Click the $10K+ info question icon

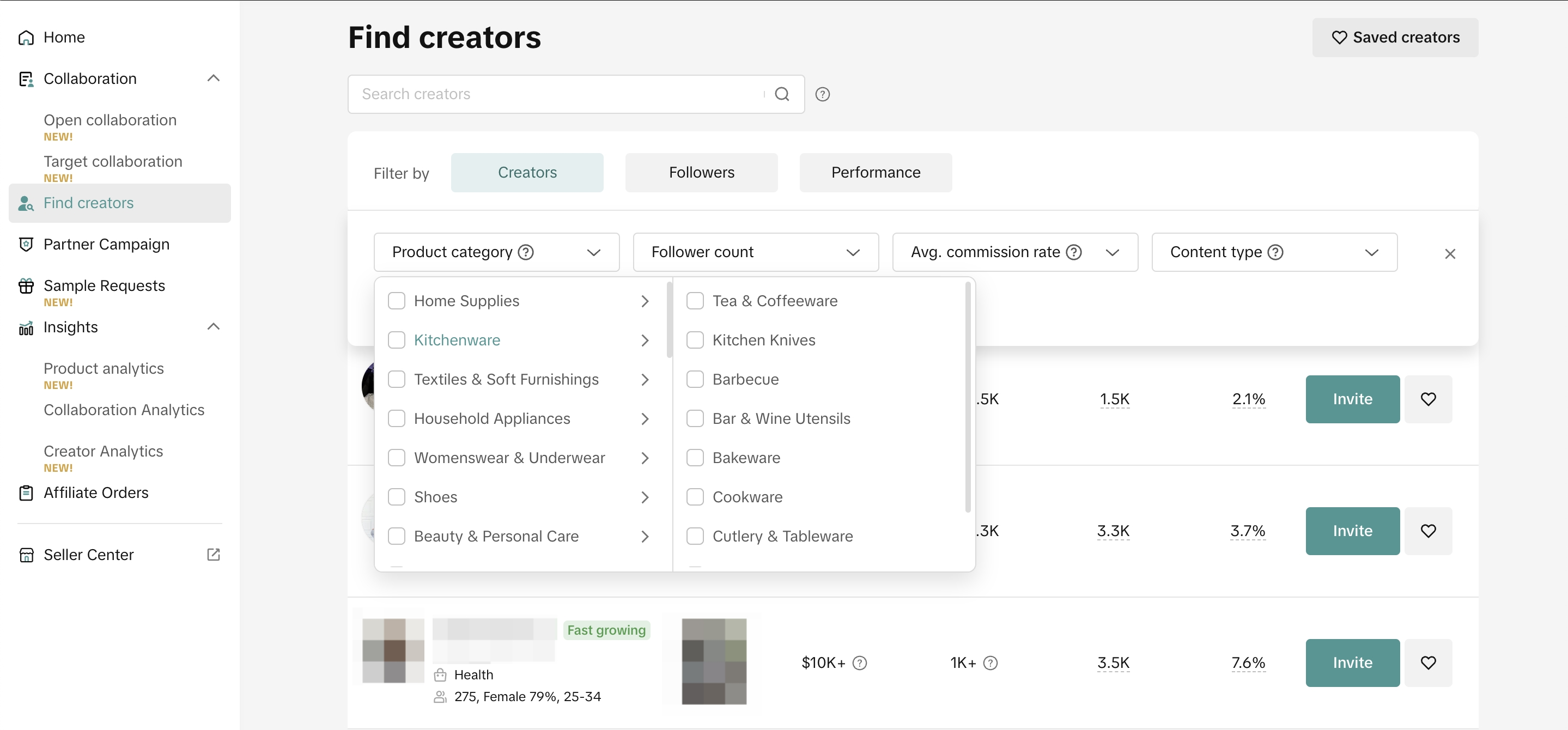click(859, 662)
